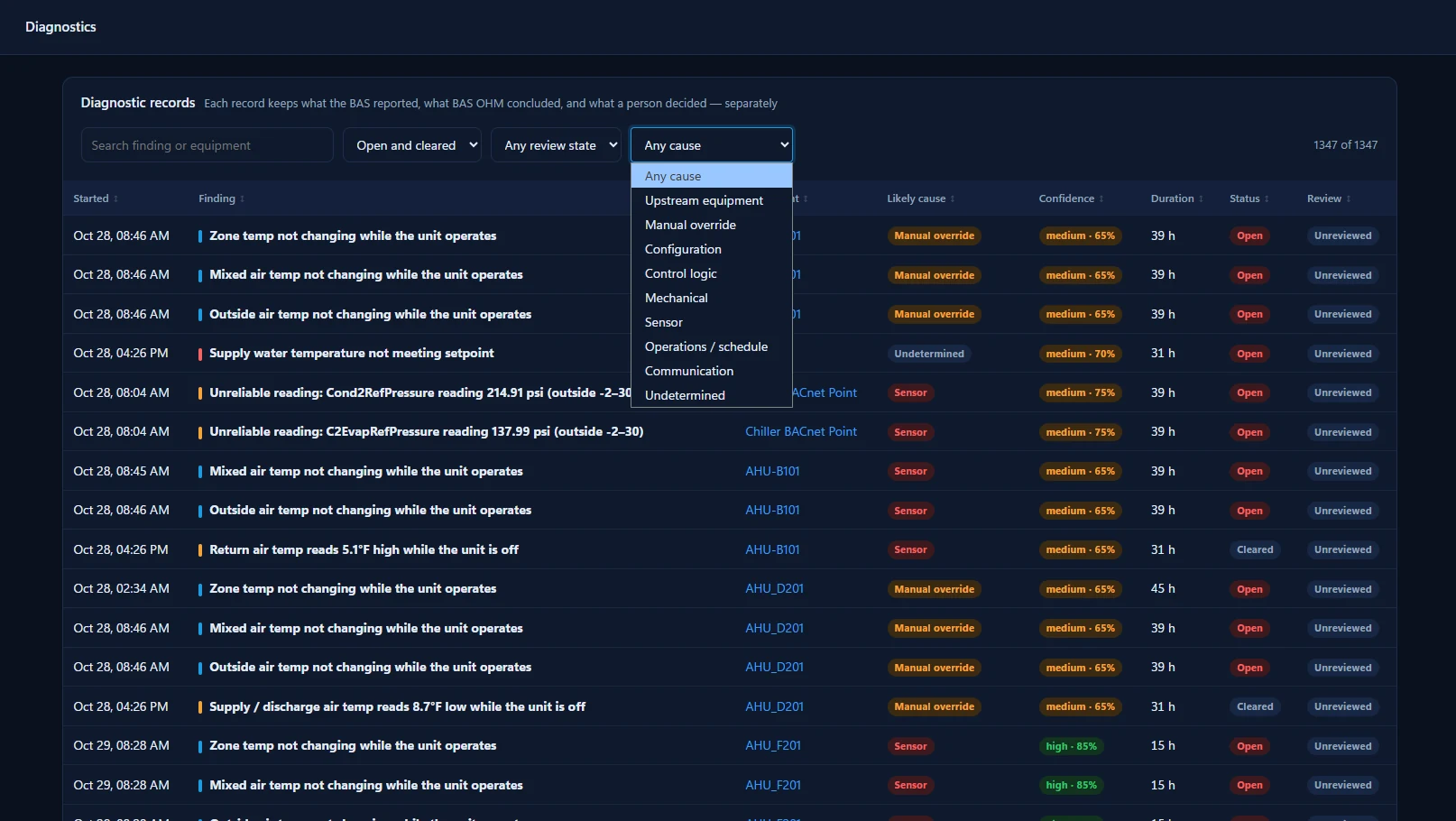This screenshot has width=1456, height=821.
Task: Click 'medium · 75%' badge in C2EvapRefPressure row
Action: [1080, 432]
